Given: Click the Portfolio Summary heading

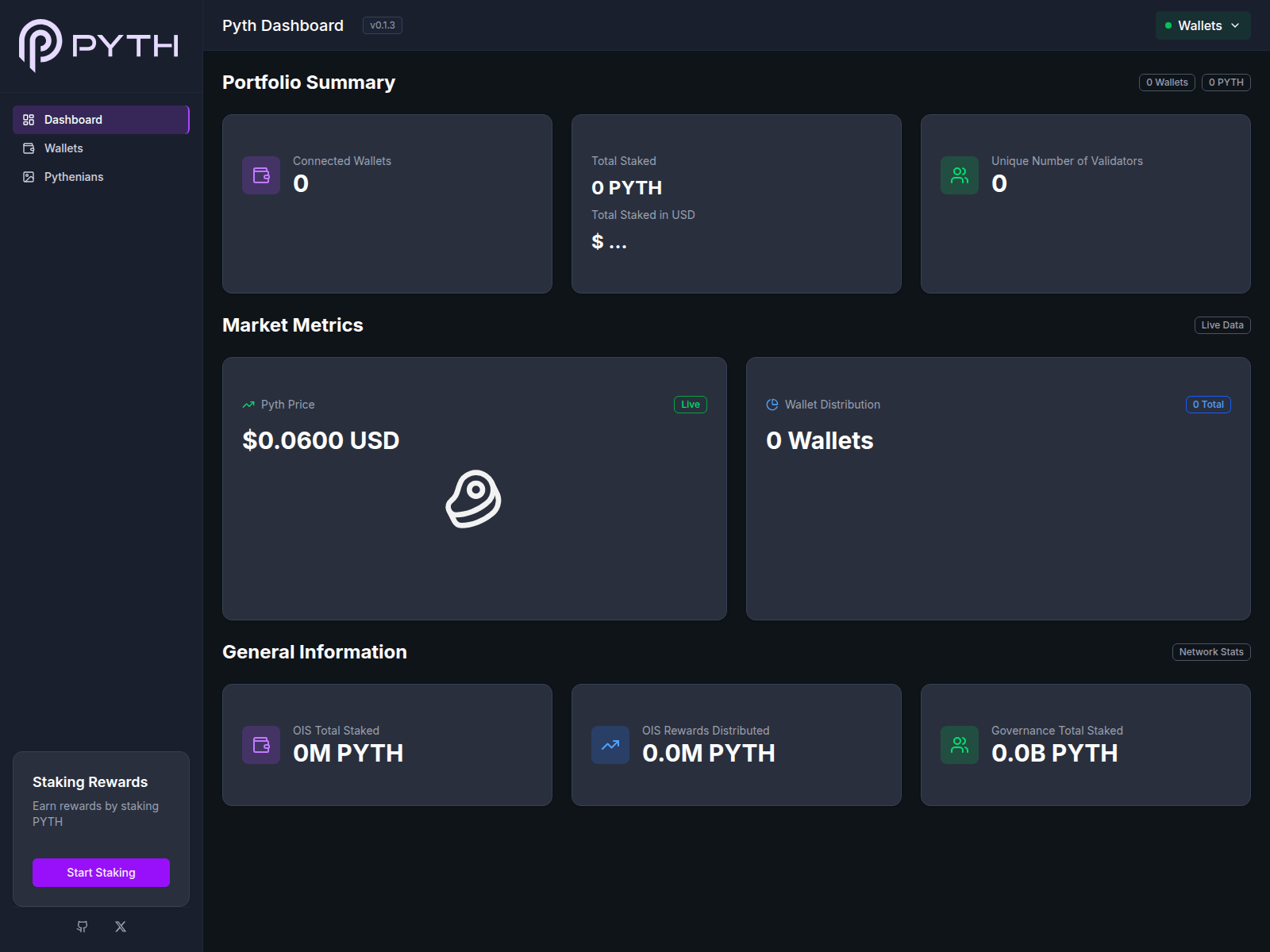Looking at the screenshot, I should coord(309,83).
